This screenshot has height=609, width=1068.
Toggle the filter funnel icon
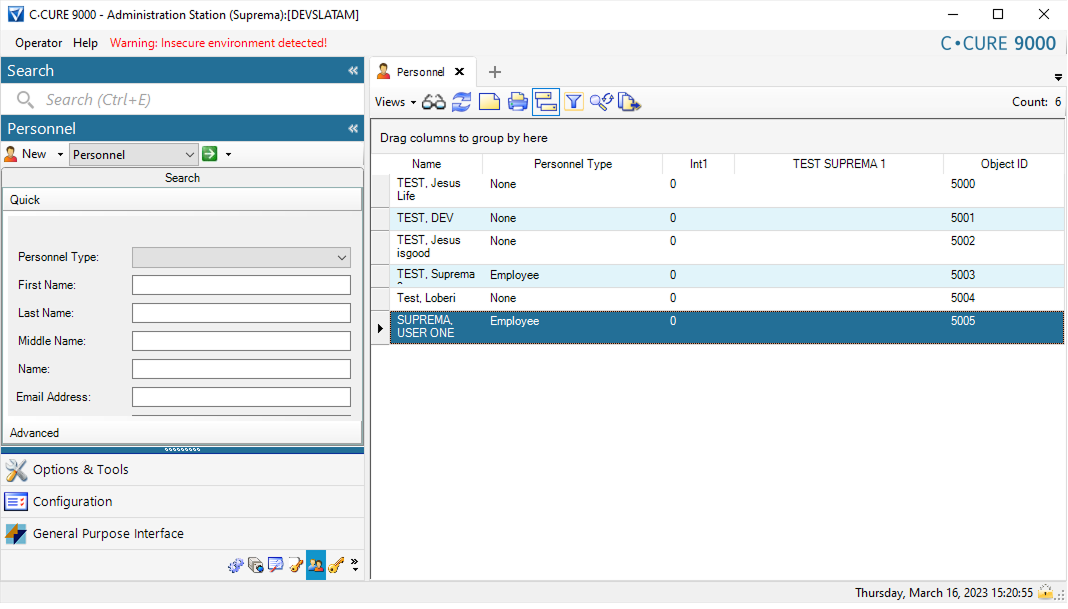coord(573,102)
